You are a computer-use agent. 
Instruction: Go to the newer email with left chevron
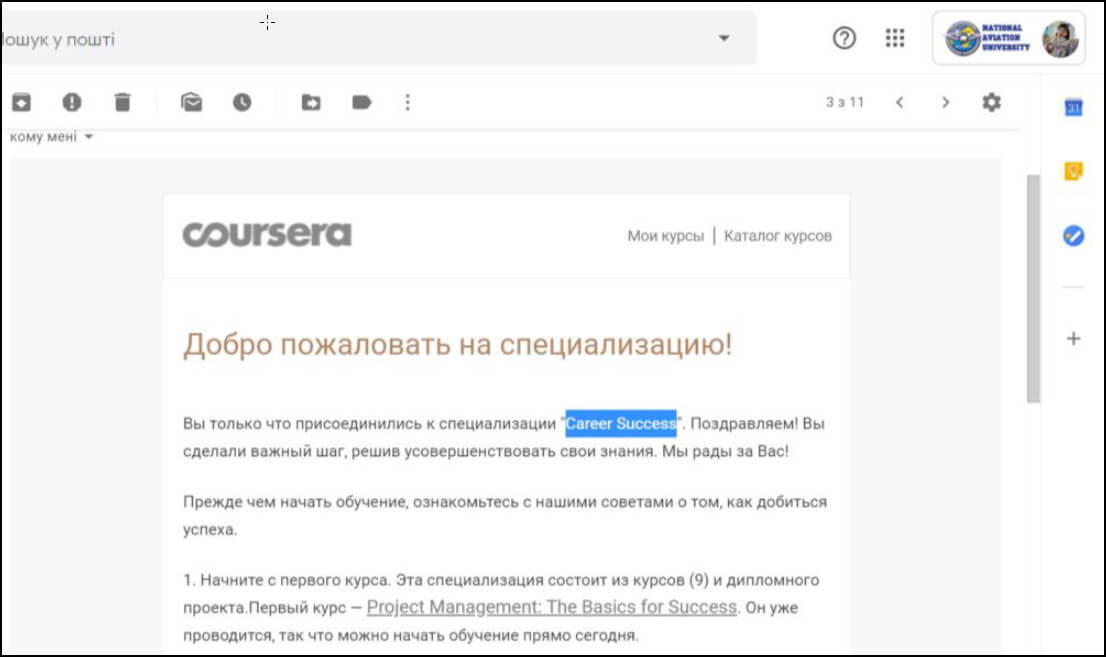tap(900, 102)
